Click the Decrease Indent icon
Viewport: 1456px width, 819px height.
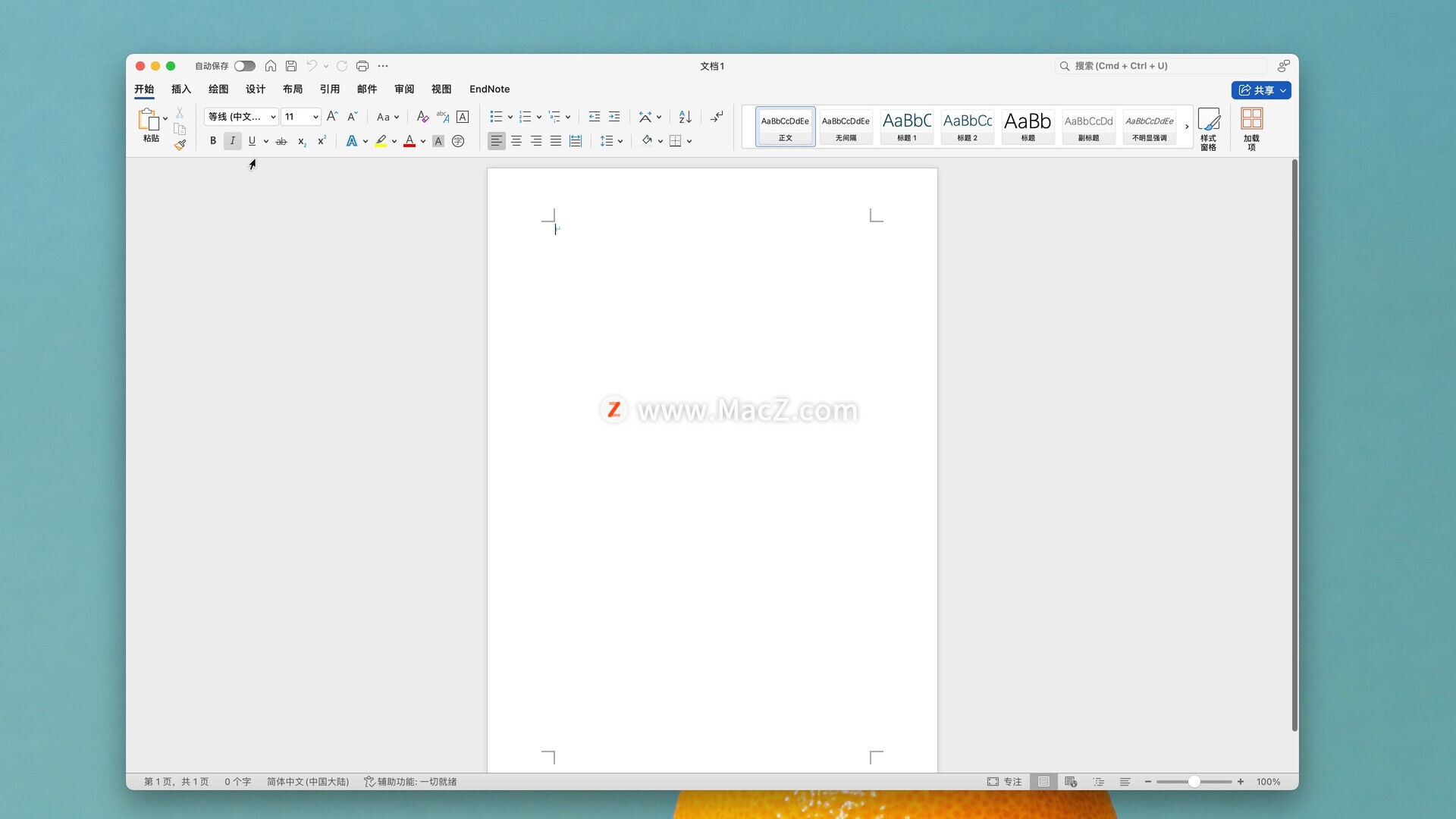point(595,117)
